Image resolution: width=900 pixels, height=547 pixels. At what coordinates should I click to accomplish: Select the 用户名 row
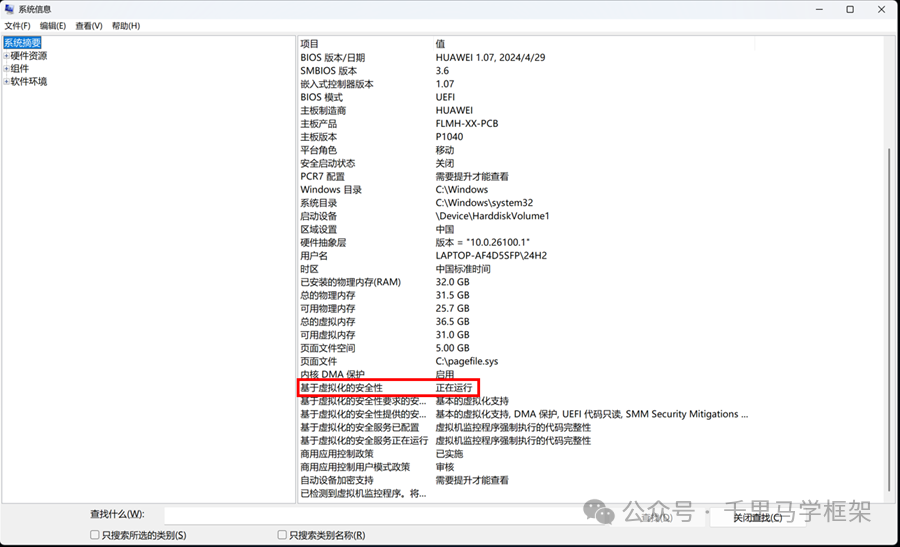(x=526, y=255)
